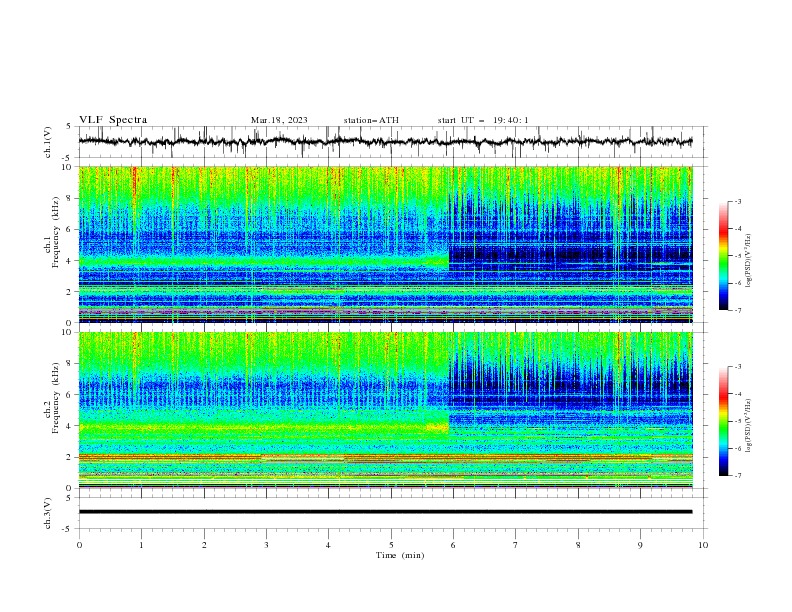The width and height of the screenshot is (792, 612).
Task: Click the "Time (min)" x-axis label
Action: [400, 555]
